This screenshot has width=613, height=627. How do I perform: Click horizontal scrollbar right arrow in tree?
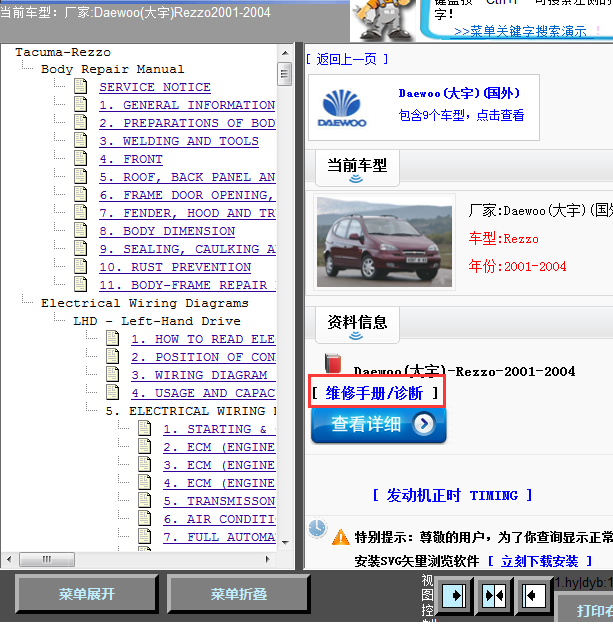pos(268,559)
